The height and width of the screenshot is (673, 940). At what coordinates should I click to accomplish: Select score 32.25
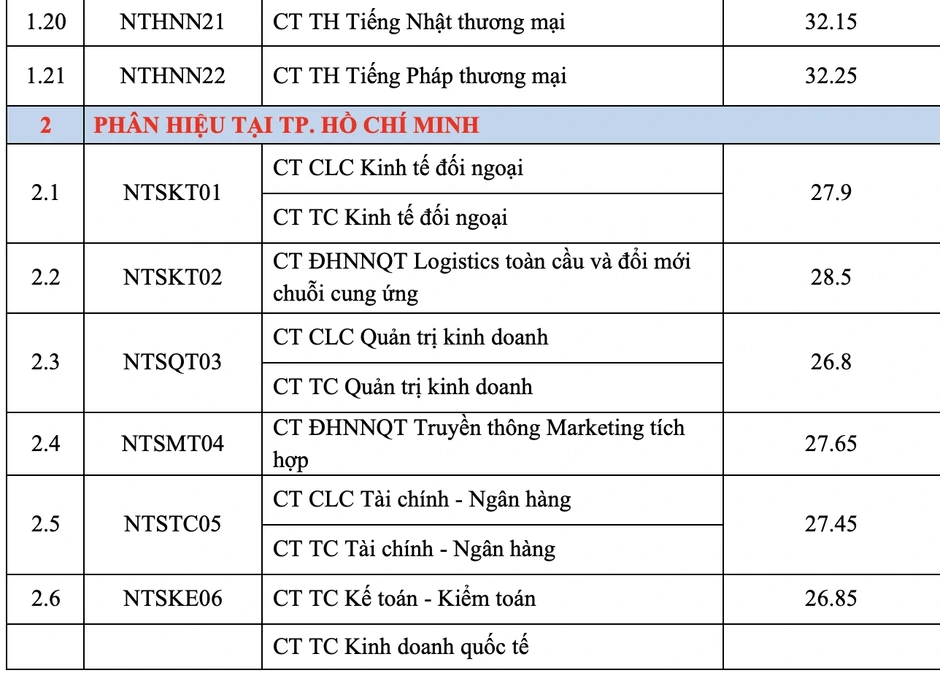(x=830, y=76)
